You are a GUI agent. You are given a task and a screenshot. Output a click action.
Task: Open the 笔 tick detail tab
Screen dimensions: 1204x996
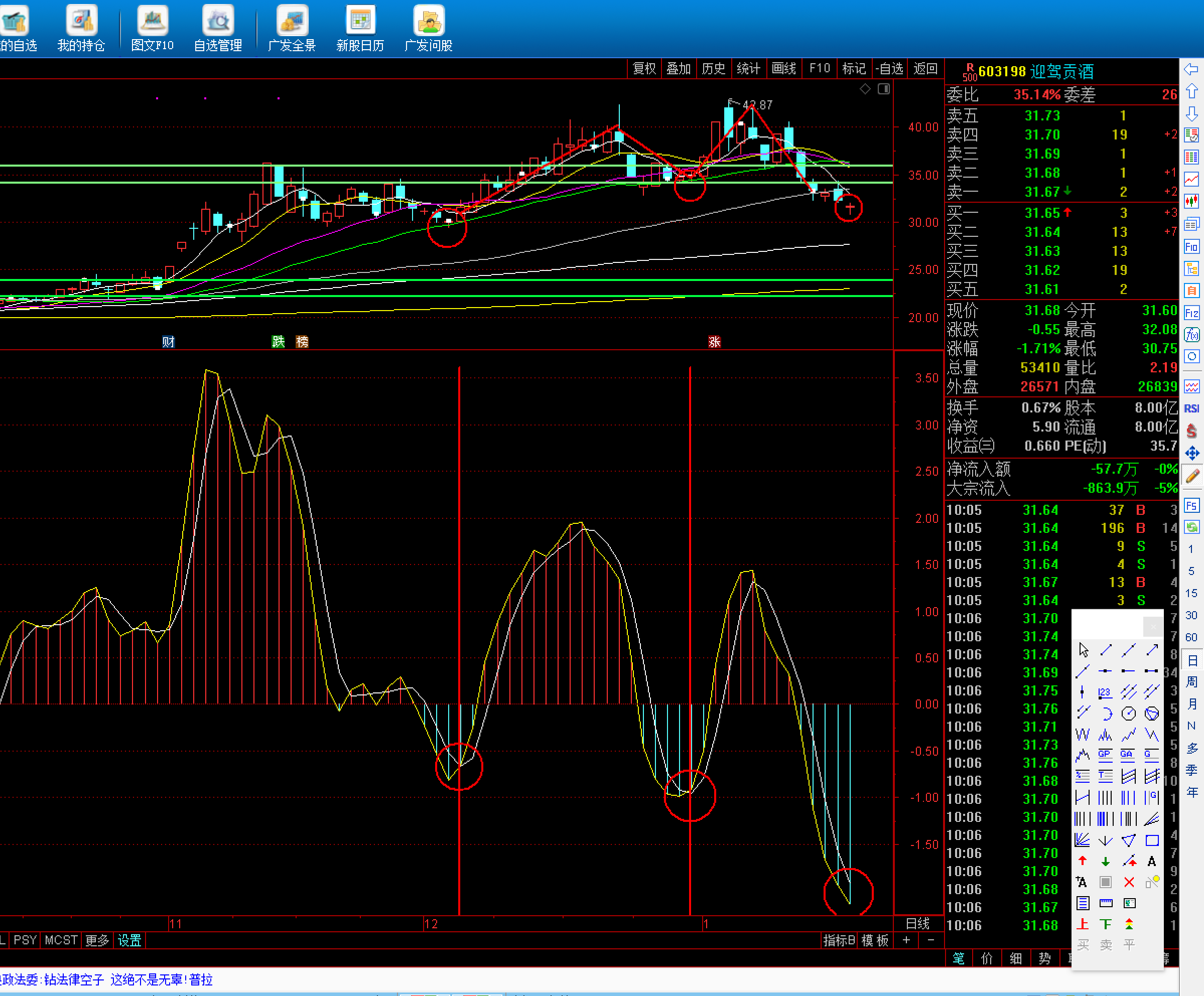tap(959, 959)
